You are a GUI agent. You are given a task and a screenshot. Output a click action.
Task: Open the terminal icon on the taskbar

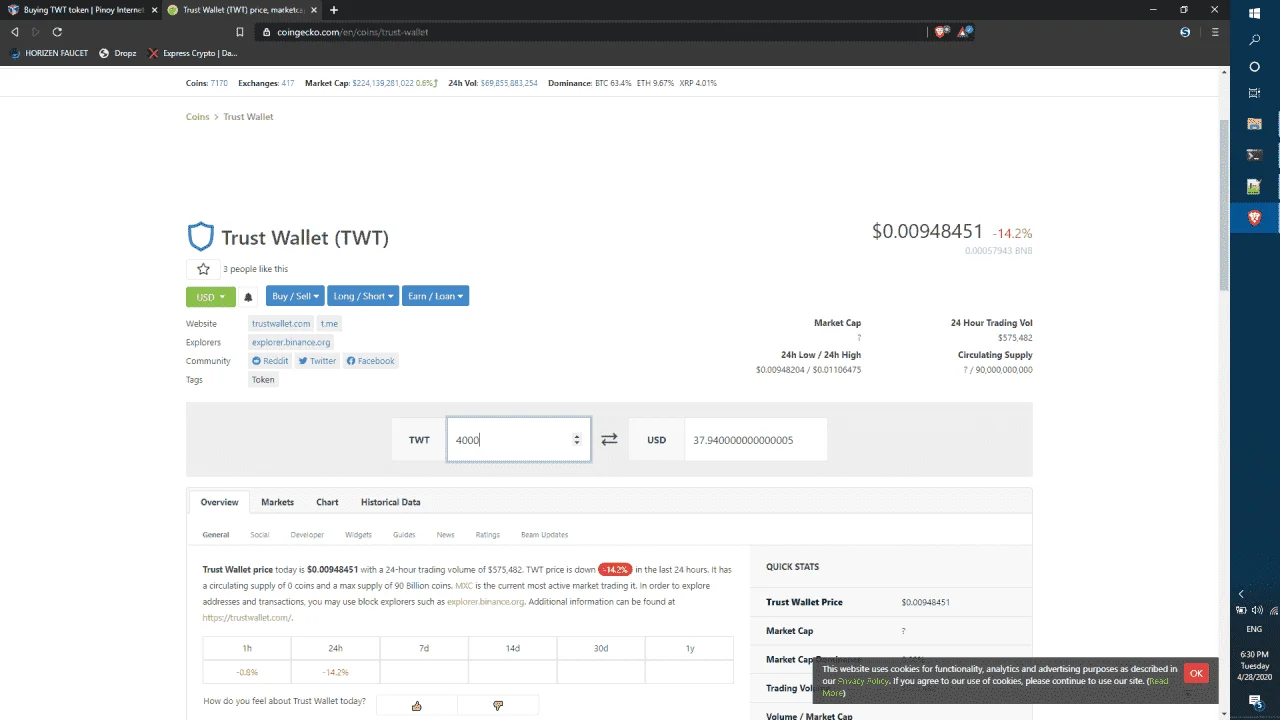coord(1255,155)
